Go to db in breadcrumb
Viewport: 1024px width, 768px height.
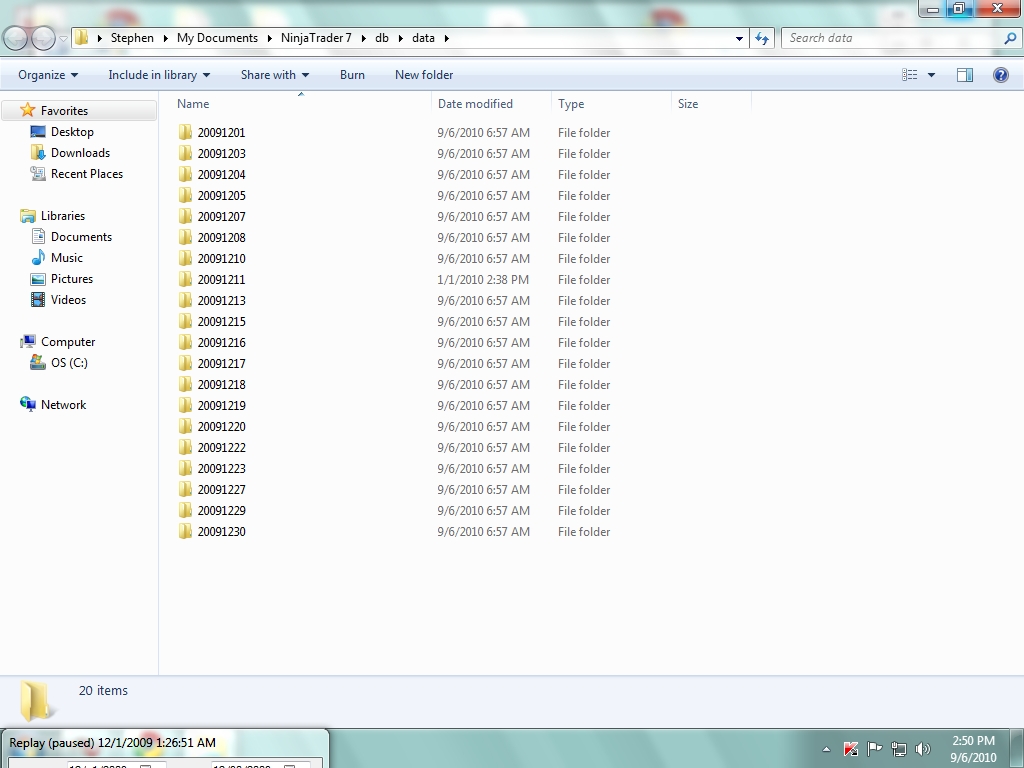click(x=382, y=38)
